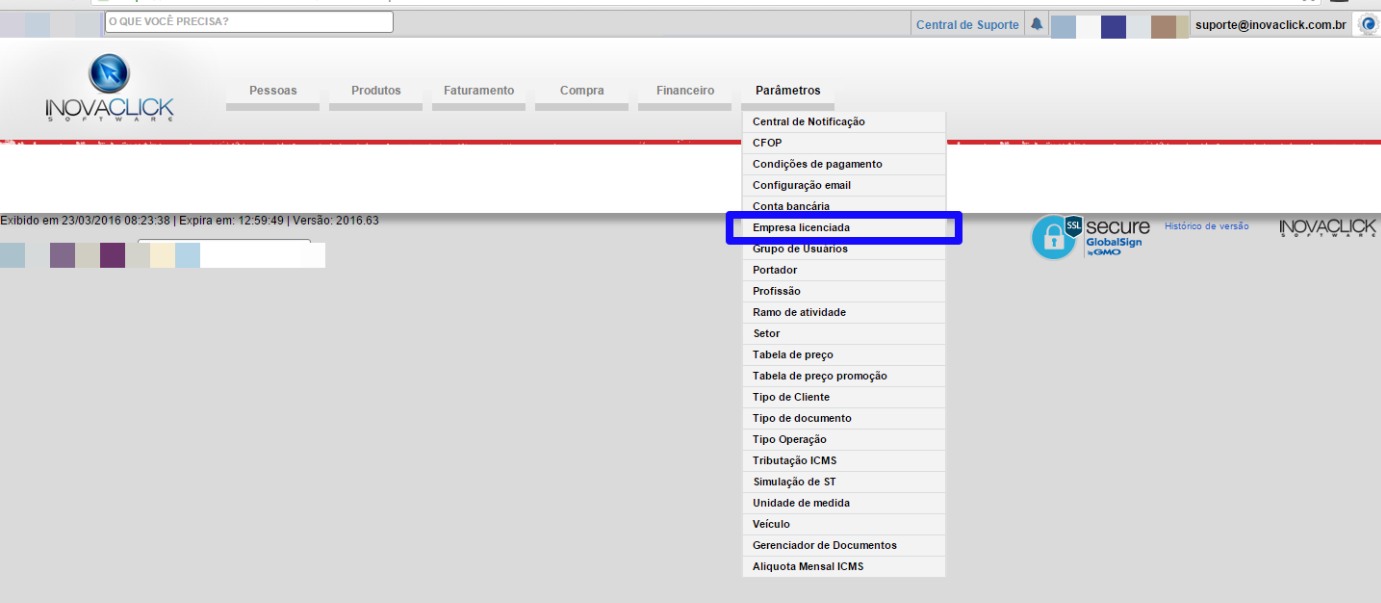This screenshot has height=603, width=1381.
Task: Click the footer InovaClick logo
Action: point(1327,229)
